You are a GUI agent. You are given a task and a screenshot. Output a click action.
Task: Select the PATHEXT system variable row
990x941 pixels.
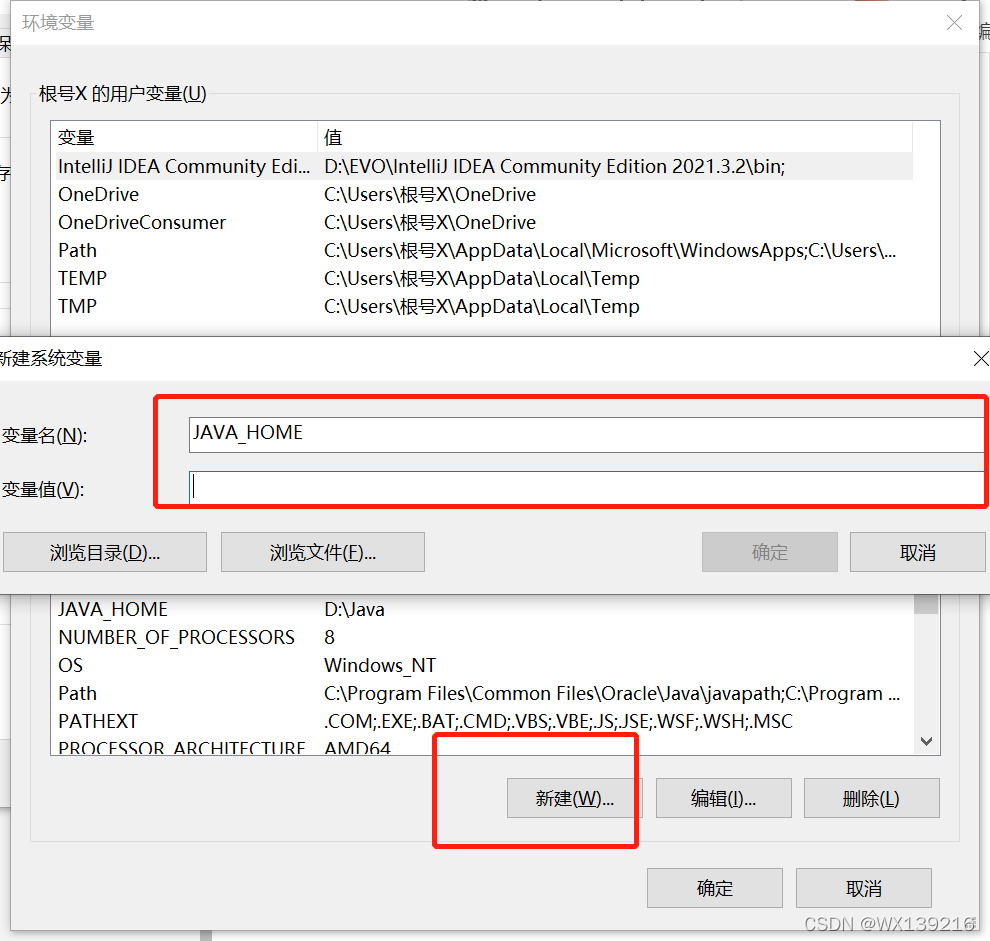coord(484,721)
